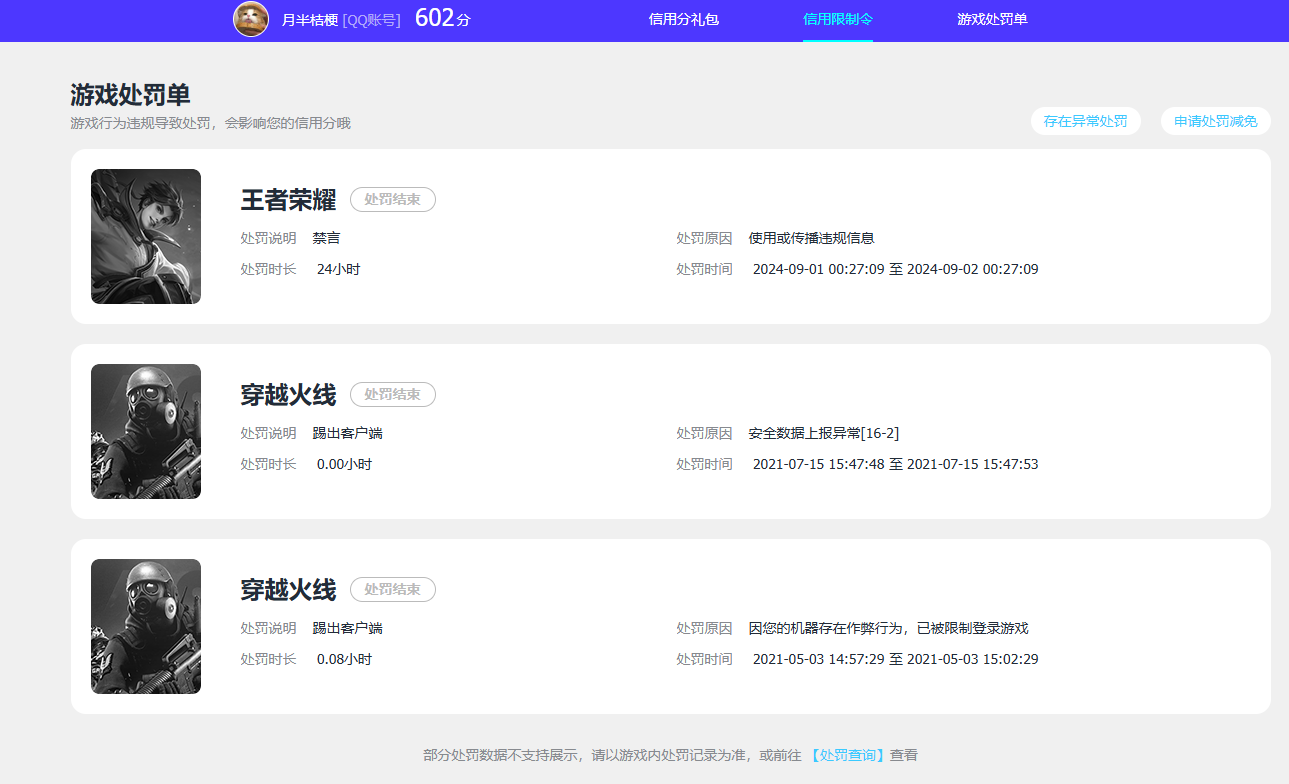Switch to the 信用限制令 tab
1289x784 pixels.
pos(838,19)
